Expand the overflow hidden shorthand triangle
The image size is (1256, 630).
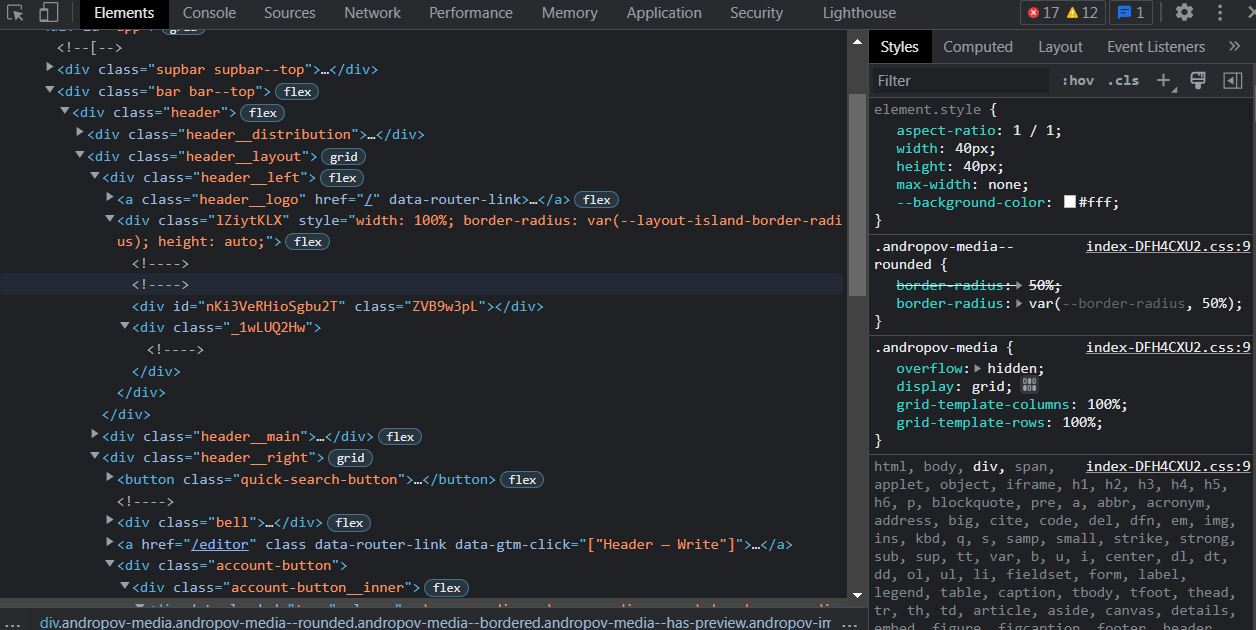pyautogui.click(x=979, y=368)
